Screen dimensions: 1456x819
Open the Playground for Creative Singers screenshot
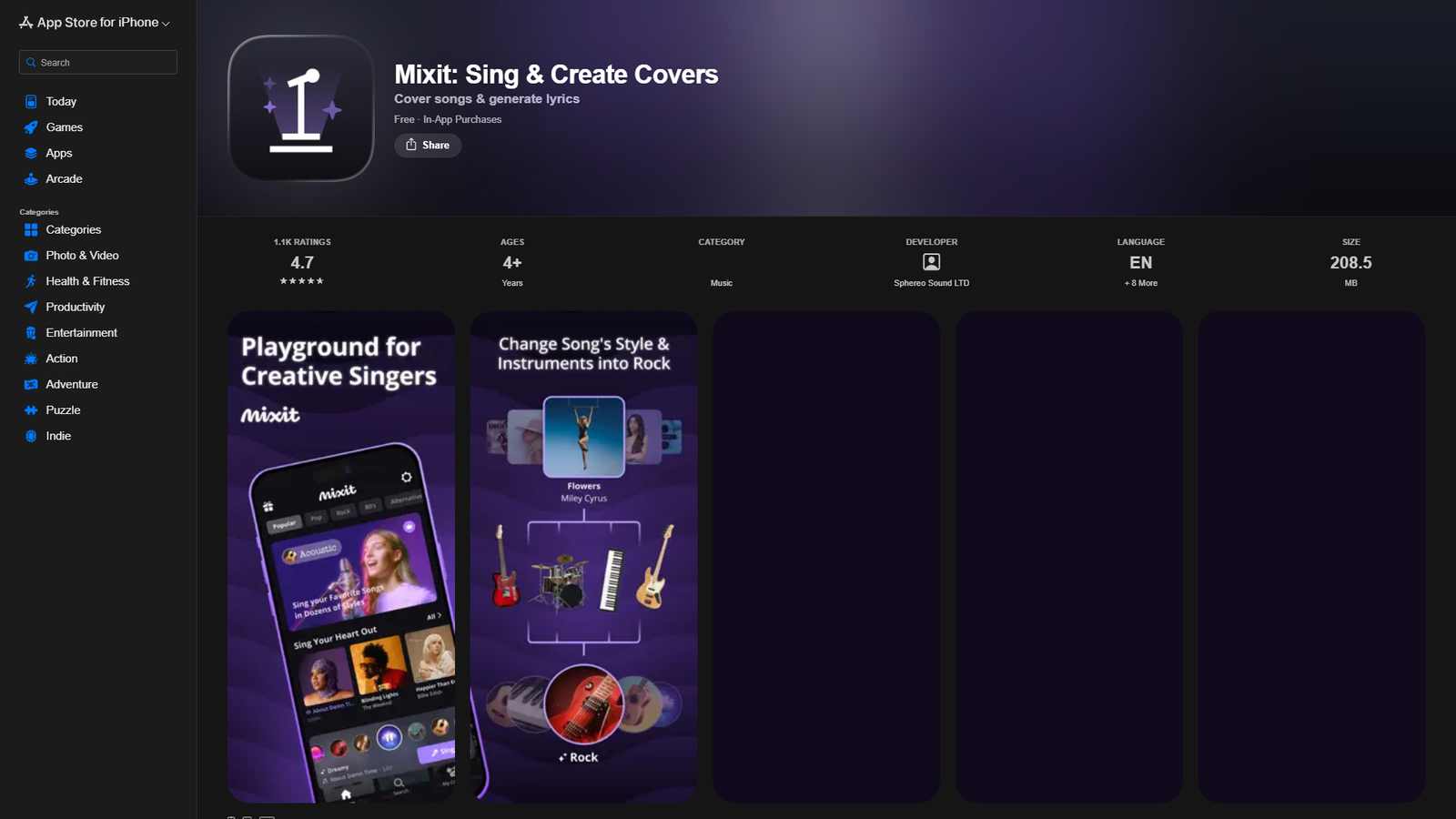(x=341, y=557)
